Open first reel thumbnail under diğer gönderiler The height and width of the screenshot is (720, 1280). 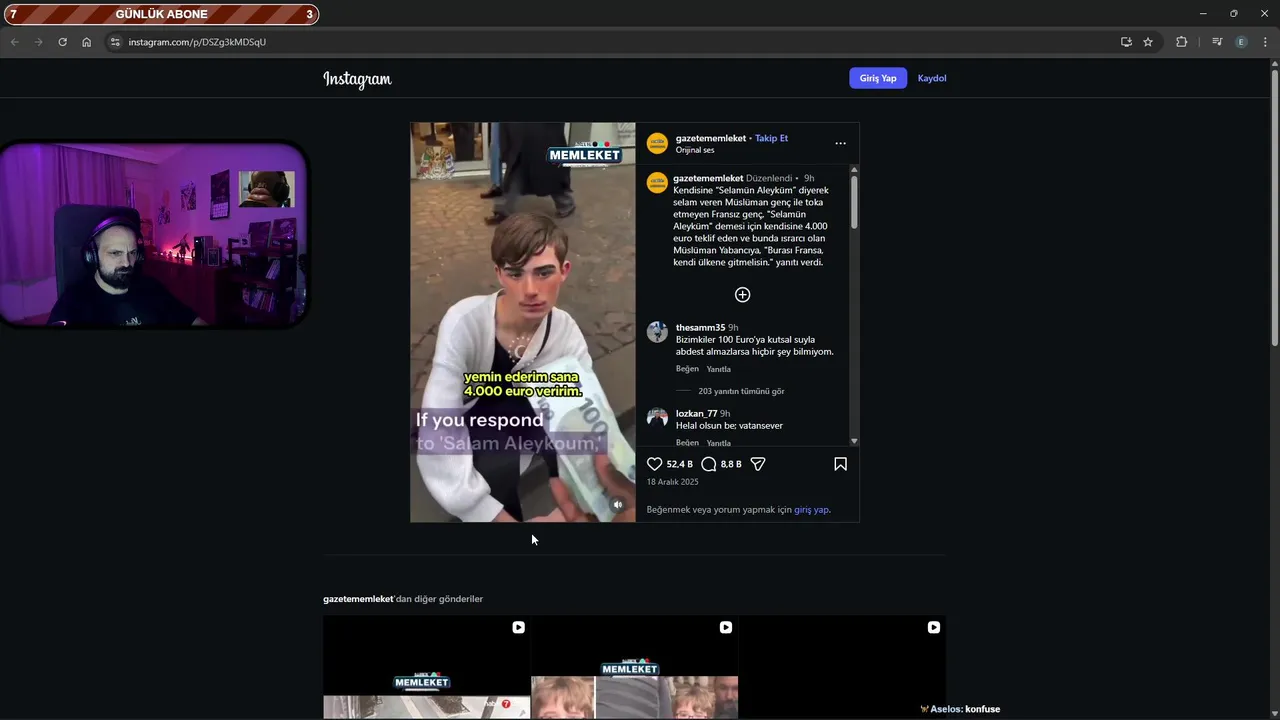coord(427,667)
